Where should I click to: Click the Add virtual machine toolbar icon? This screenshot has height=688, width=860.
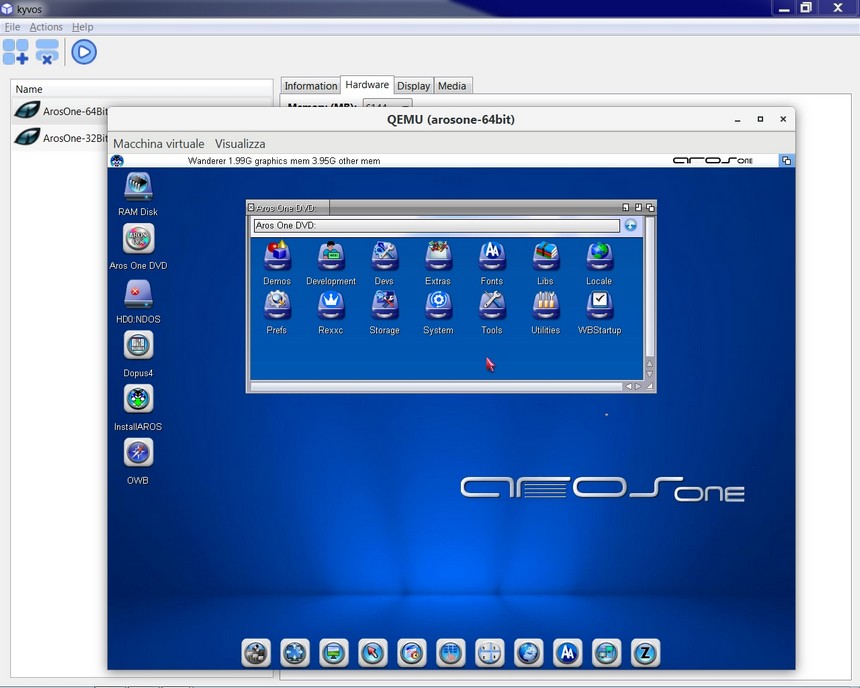pos(16,52)
